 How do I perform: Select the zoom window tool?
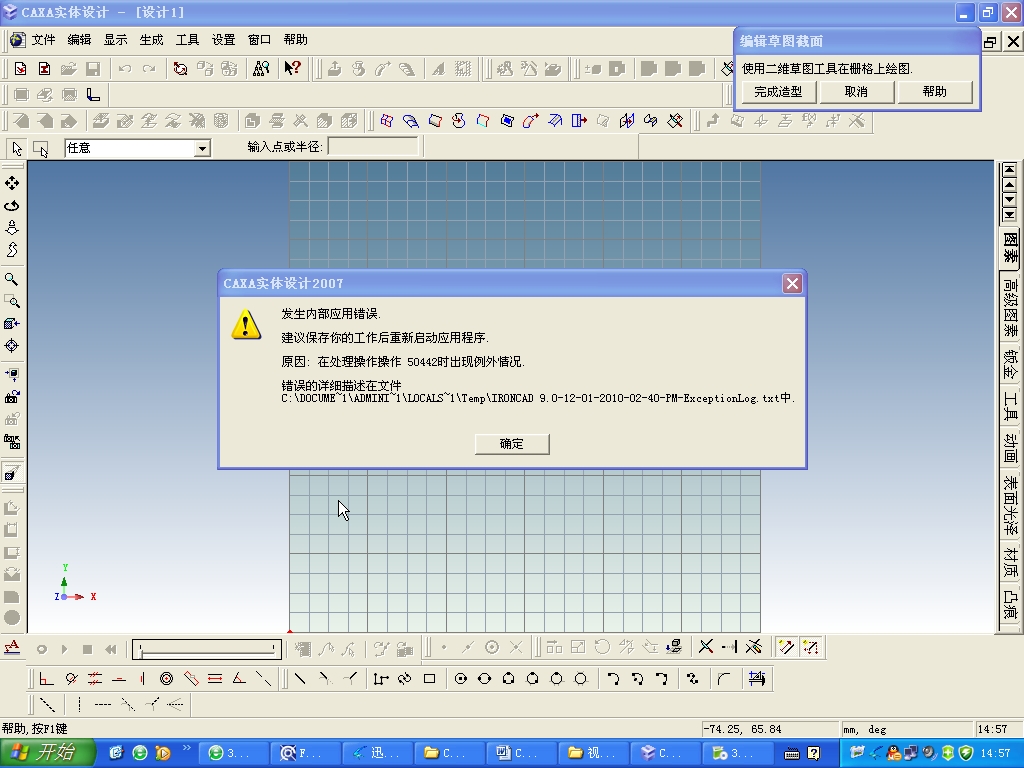pos(12,302)
